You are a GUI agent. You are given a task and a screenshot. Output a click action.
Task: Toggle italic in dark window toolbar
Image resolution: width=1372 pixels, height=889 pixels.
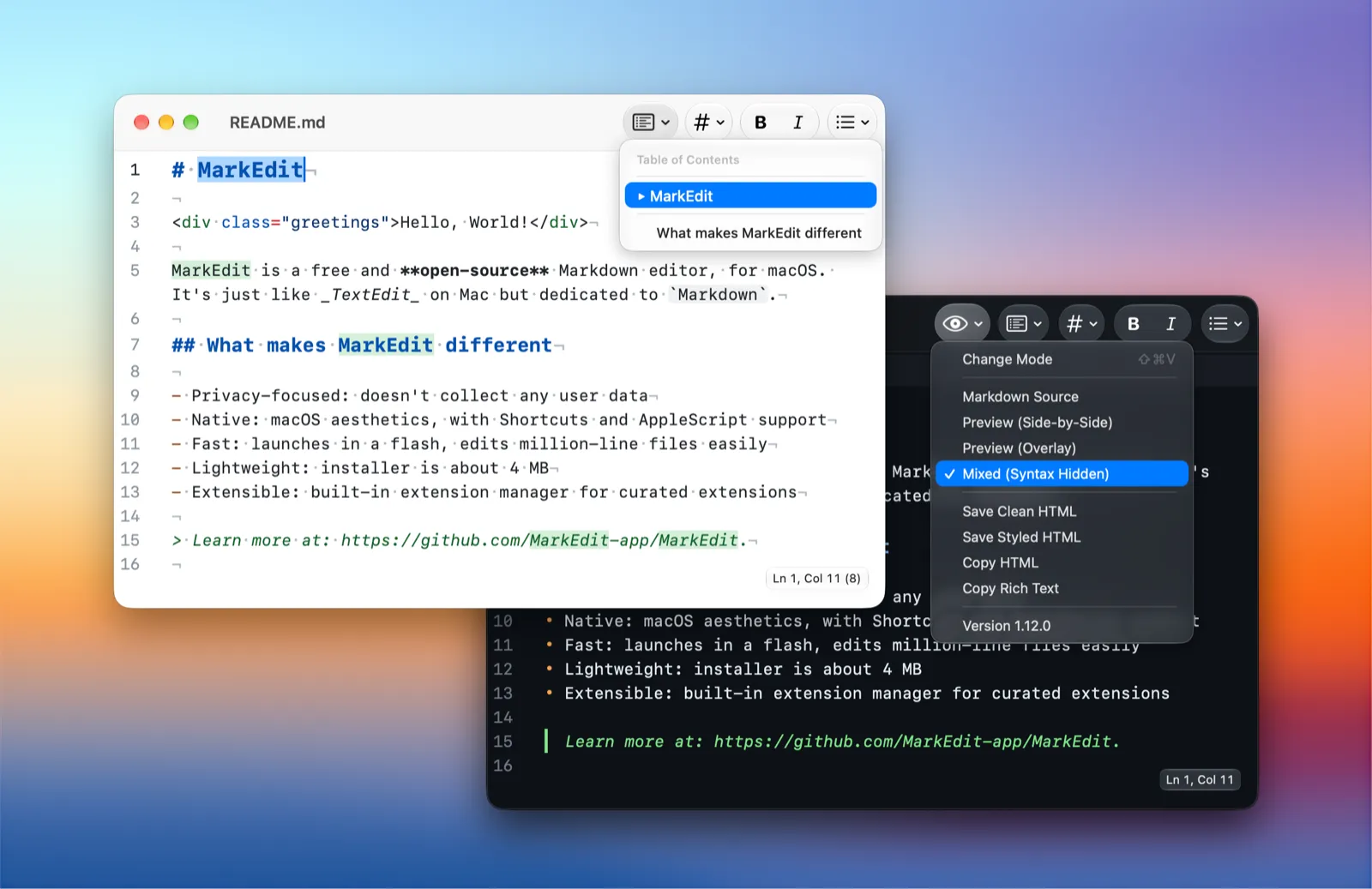coord(1170,324)
